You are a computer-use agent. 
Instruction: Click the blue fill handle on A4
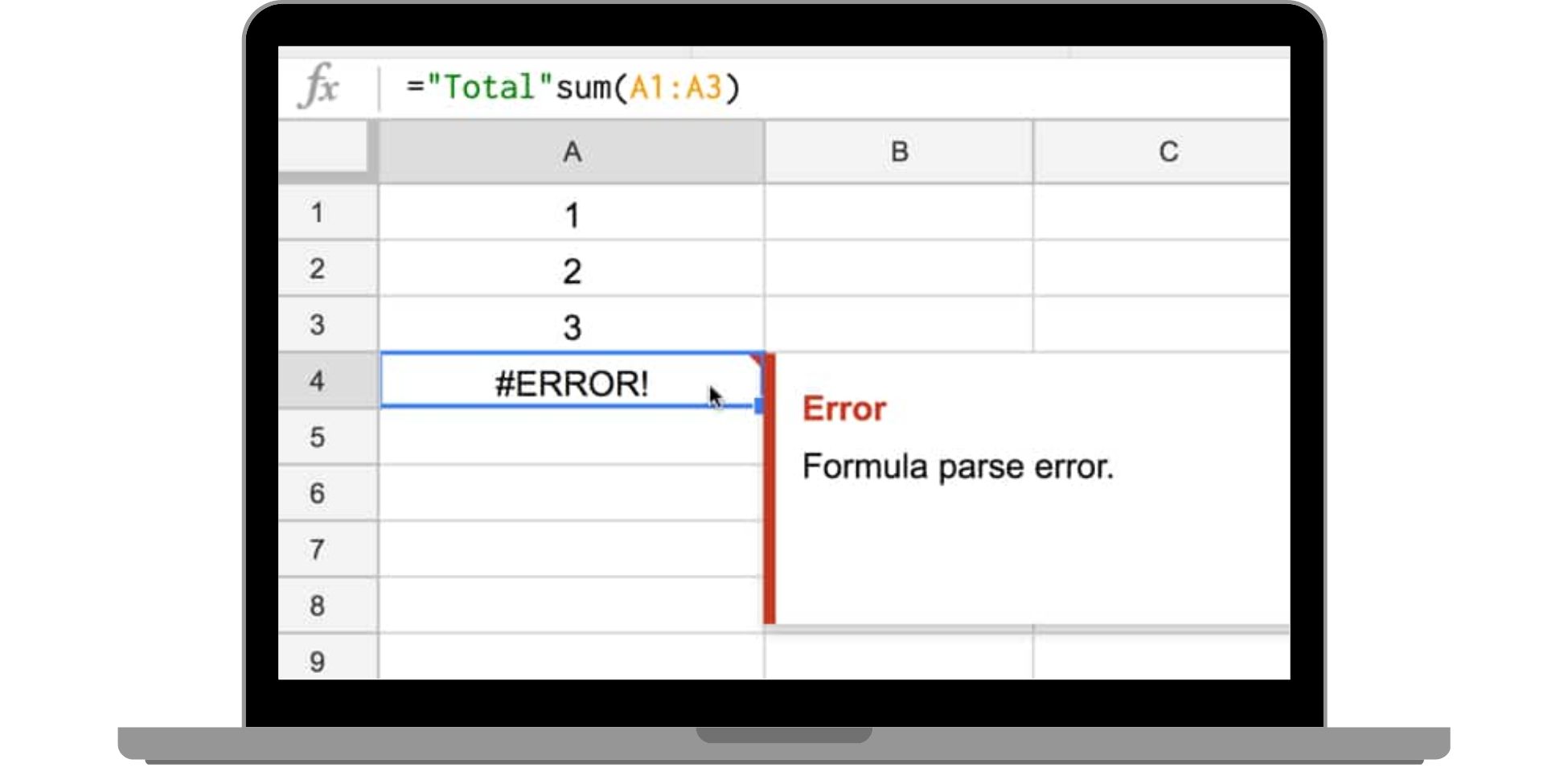click(759, 406)
